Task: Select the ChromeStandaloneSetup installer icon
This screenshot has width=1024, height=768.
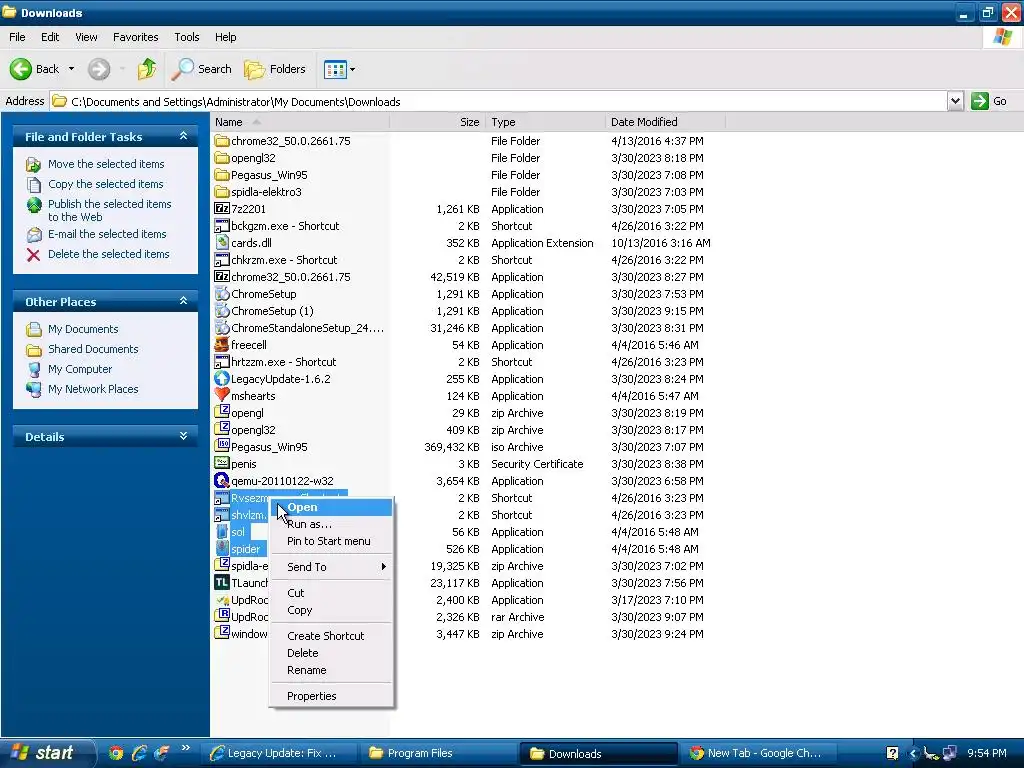Action: pyautogui.click(x=222, y=327)
